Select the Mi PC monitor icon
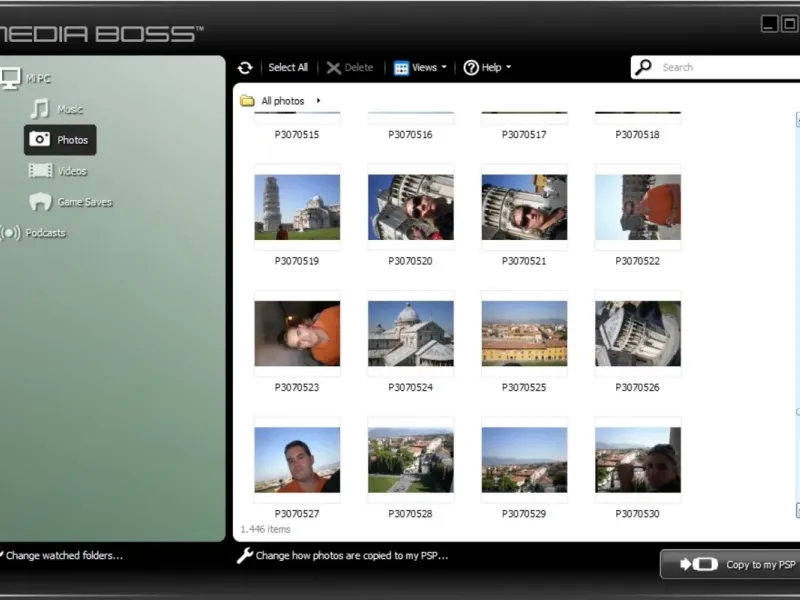The width and height of the screenshot is (800, 600). (x=10, y=79)
